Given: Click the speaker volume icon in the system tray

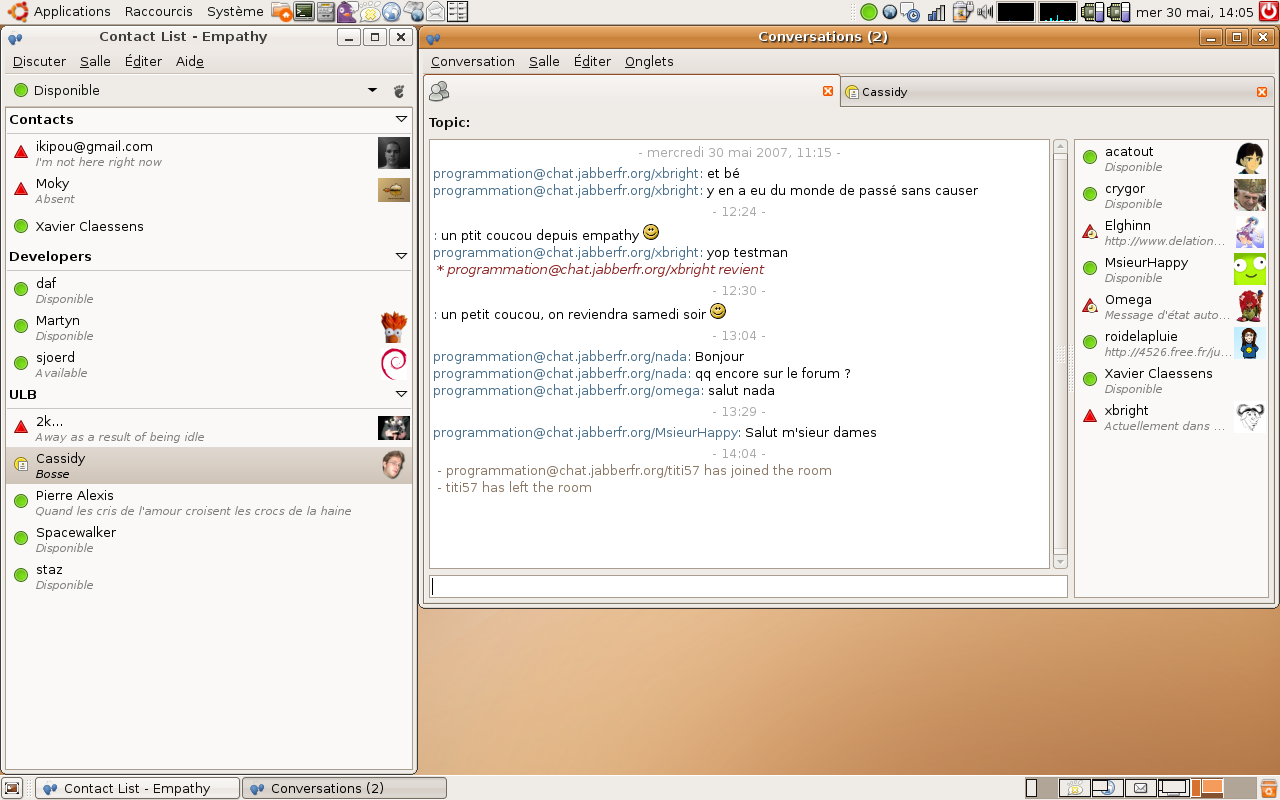Looking at the screenshot, I should (984, 11).
